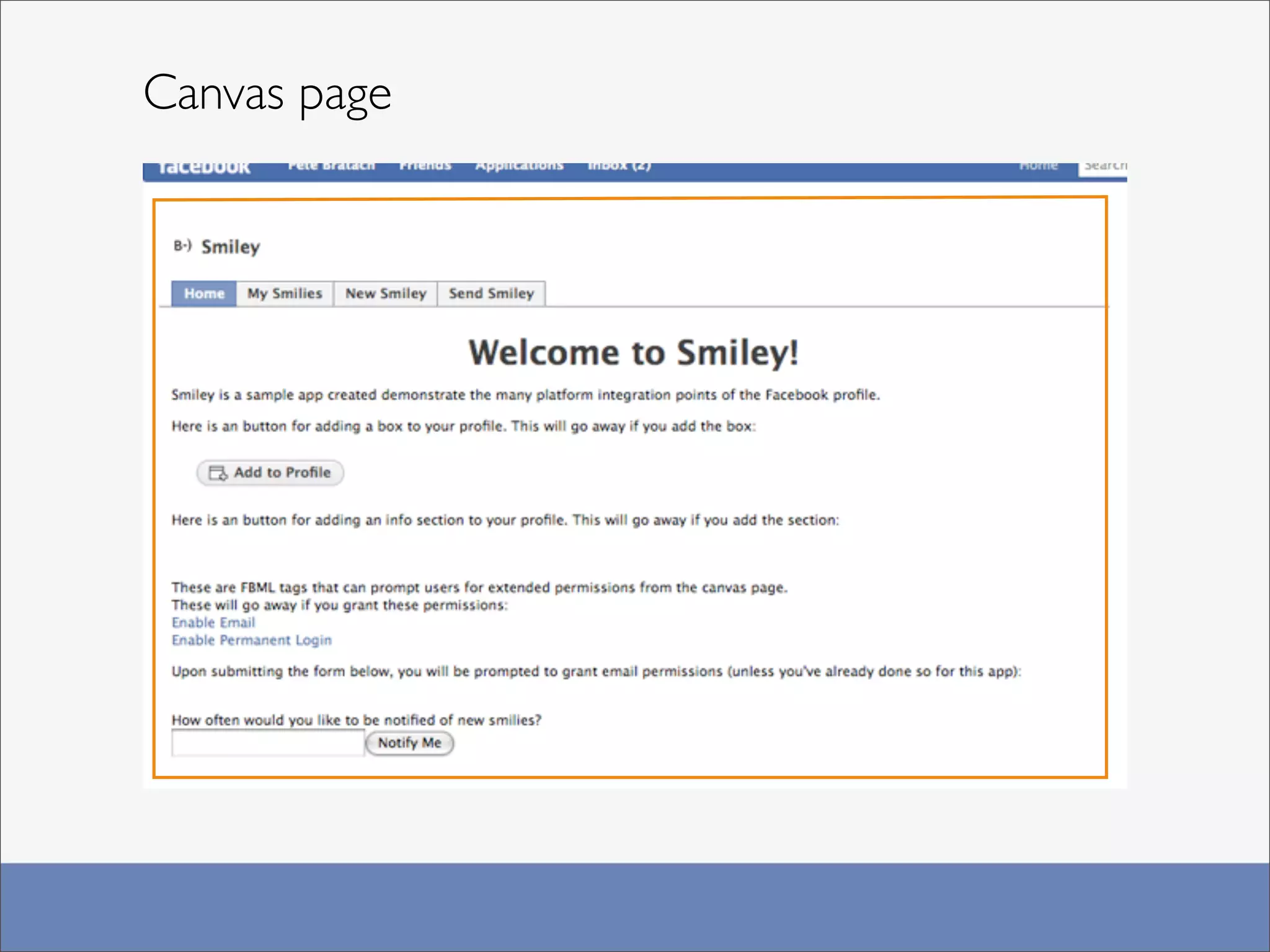The width and height of the screenshot is (1270, 952).
Task: Open the New Smiley tab
Action: click(x=386, y=294)
